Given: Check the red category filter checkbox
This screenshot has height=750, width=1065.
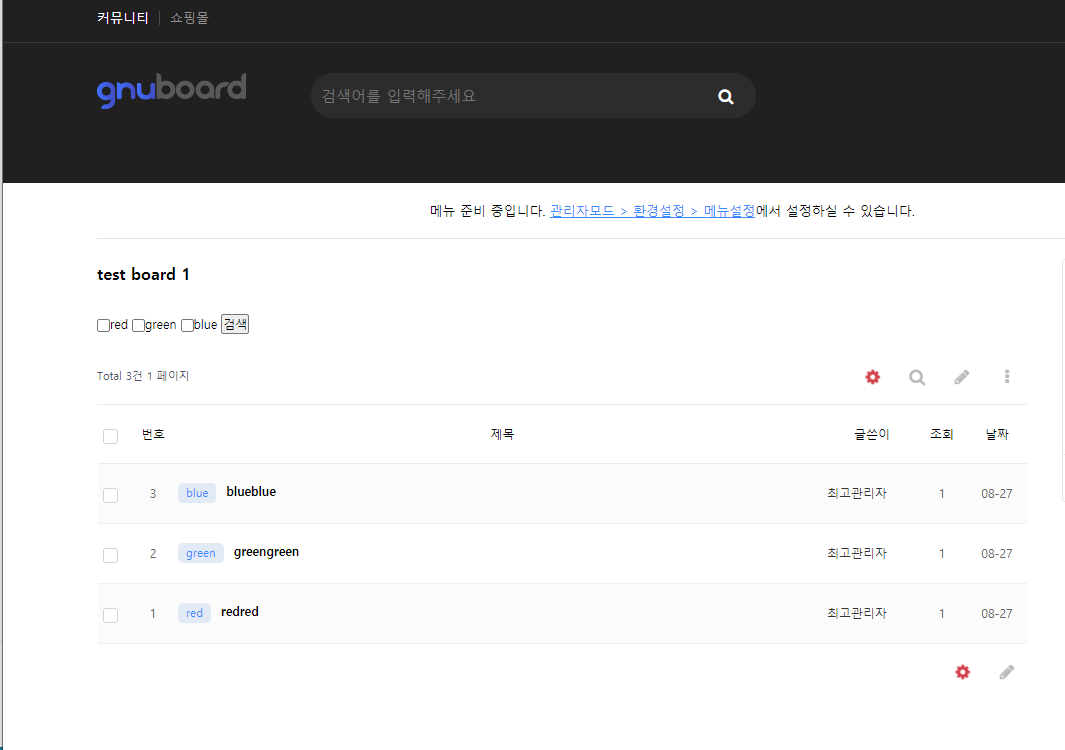Looking at the screenshot, I should (103, 325).
